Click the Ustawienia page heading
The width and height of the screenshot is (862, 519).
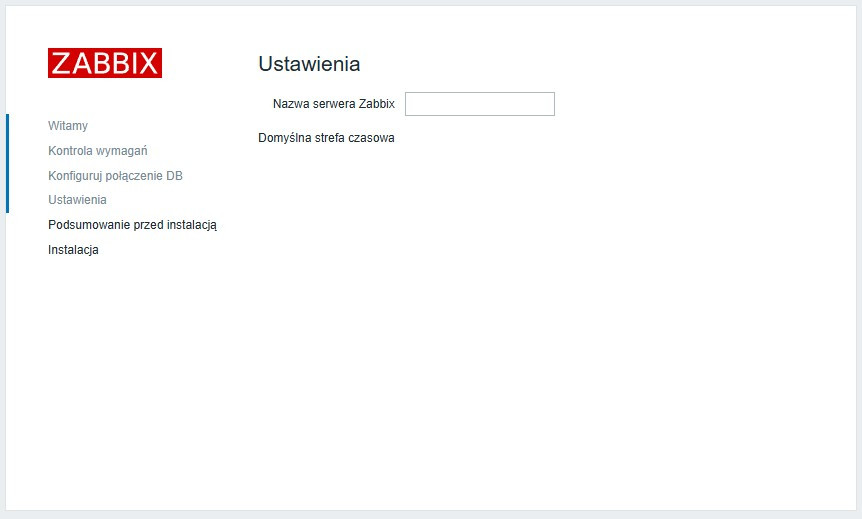coord(309,64)
